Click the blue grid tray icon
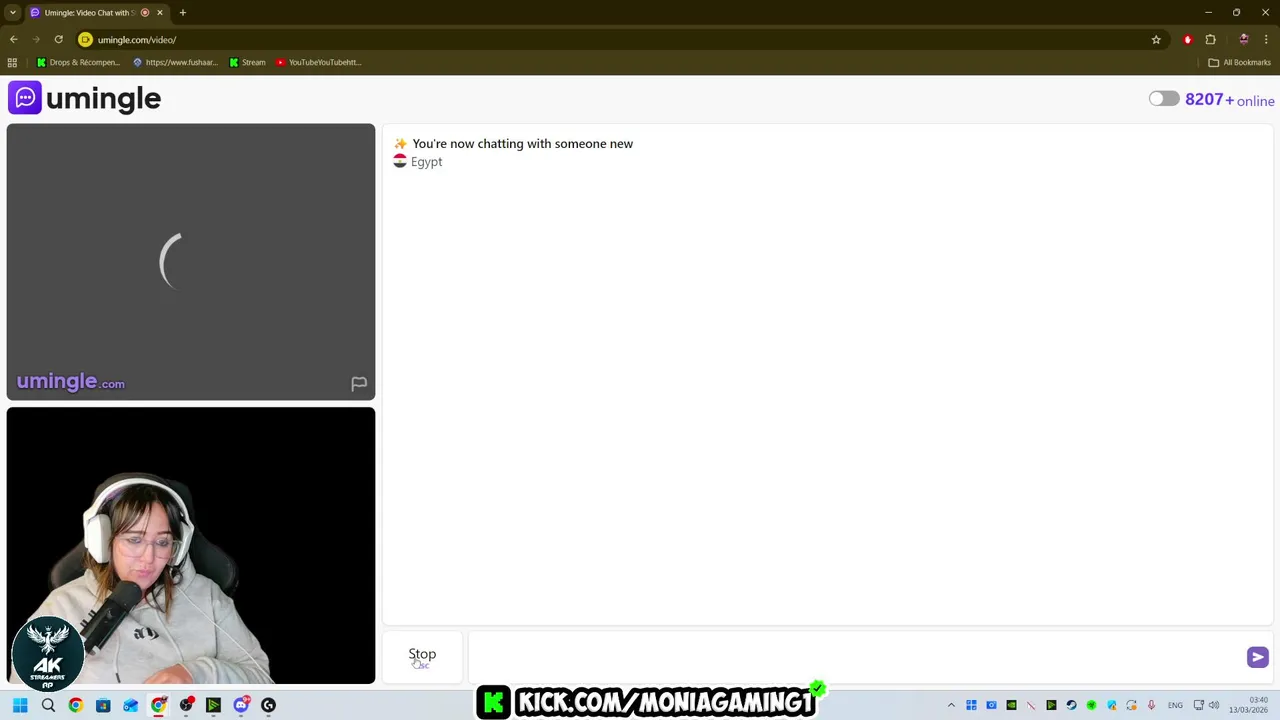Screen dimensions: 1280x720 [971, 705]
